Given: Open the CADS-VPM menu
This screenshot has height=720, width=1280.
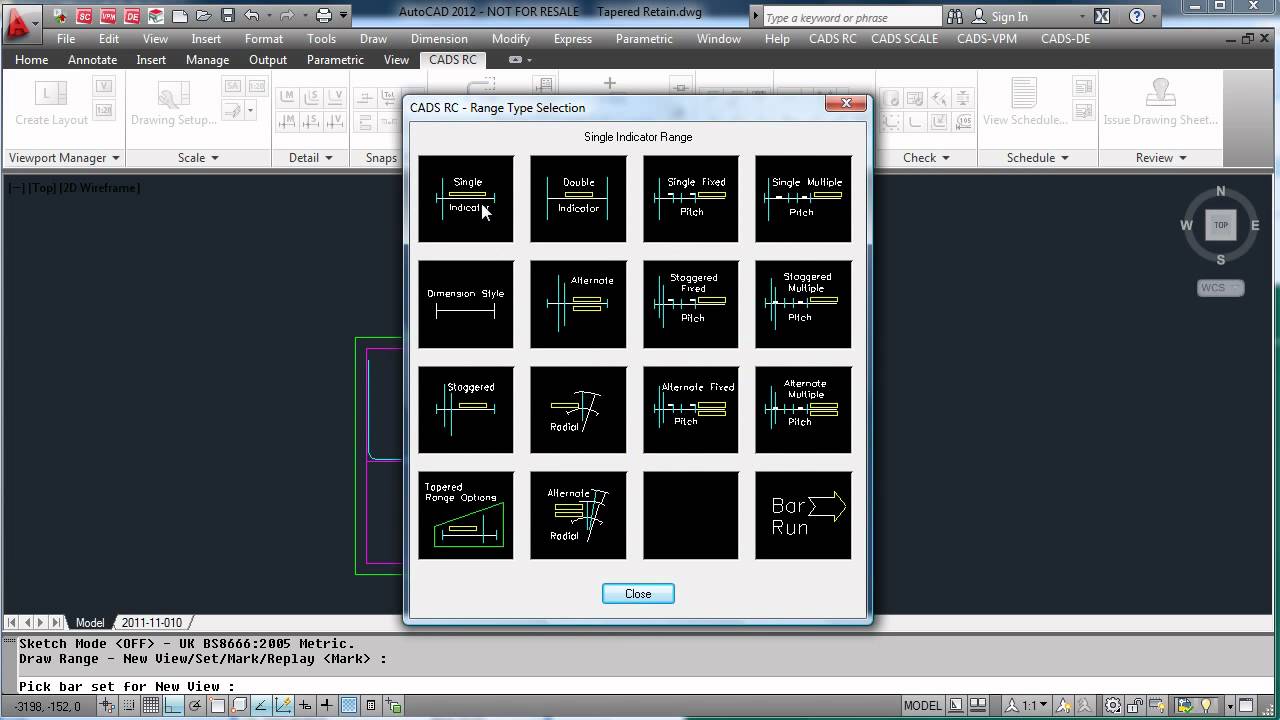Looking at the screenshot, I should pos(989,39).
